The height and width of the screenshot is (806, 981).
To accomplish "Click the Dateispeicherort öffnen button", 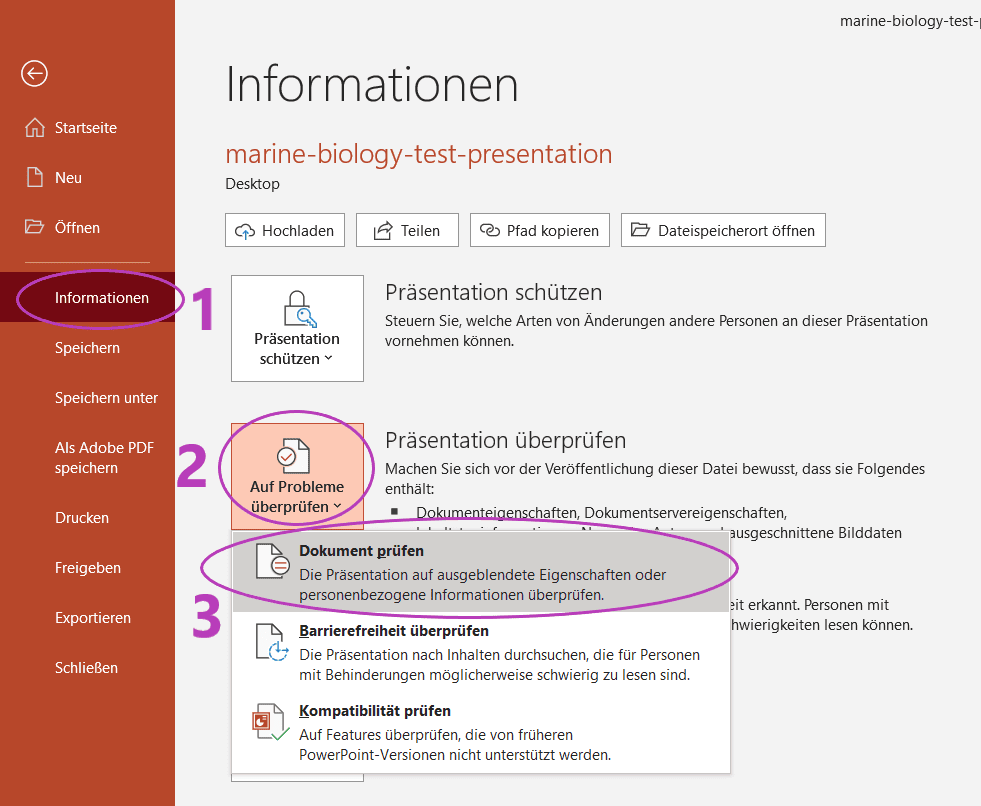I will [723, 230].
